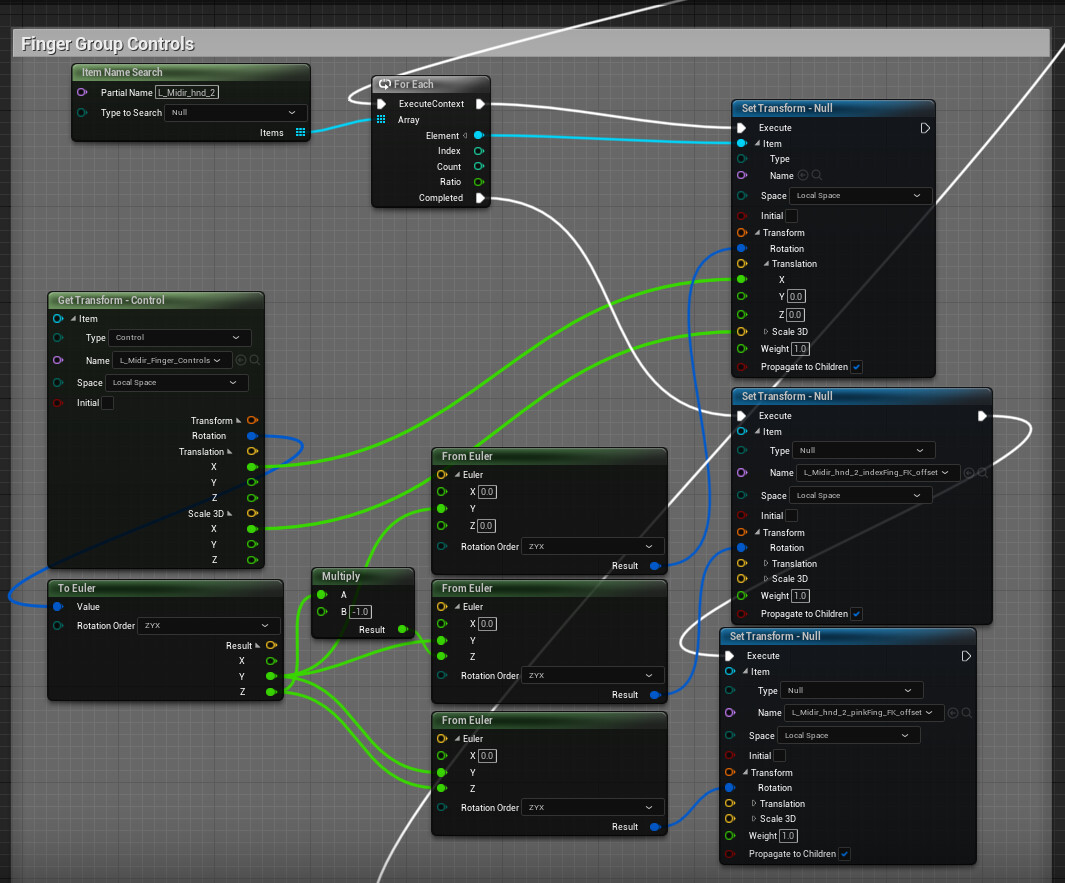Click the Element output pin on the For Each node

coord(479,136)
